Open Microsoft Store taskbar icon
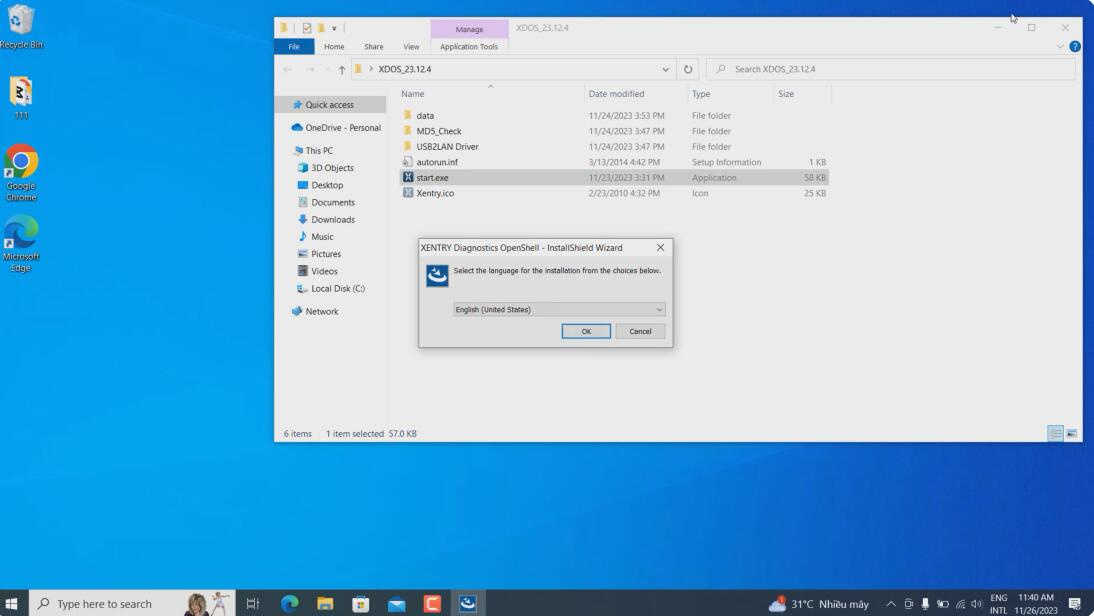1094x616 pixels. coord(361,603)
